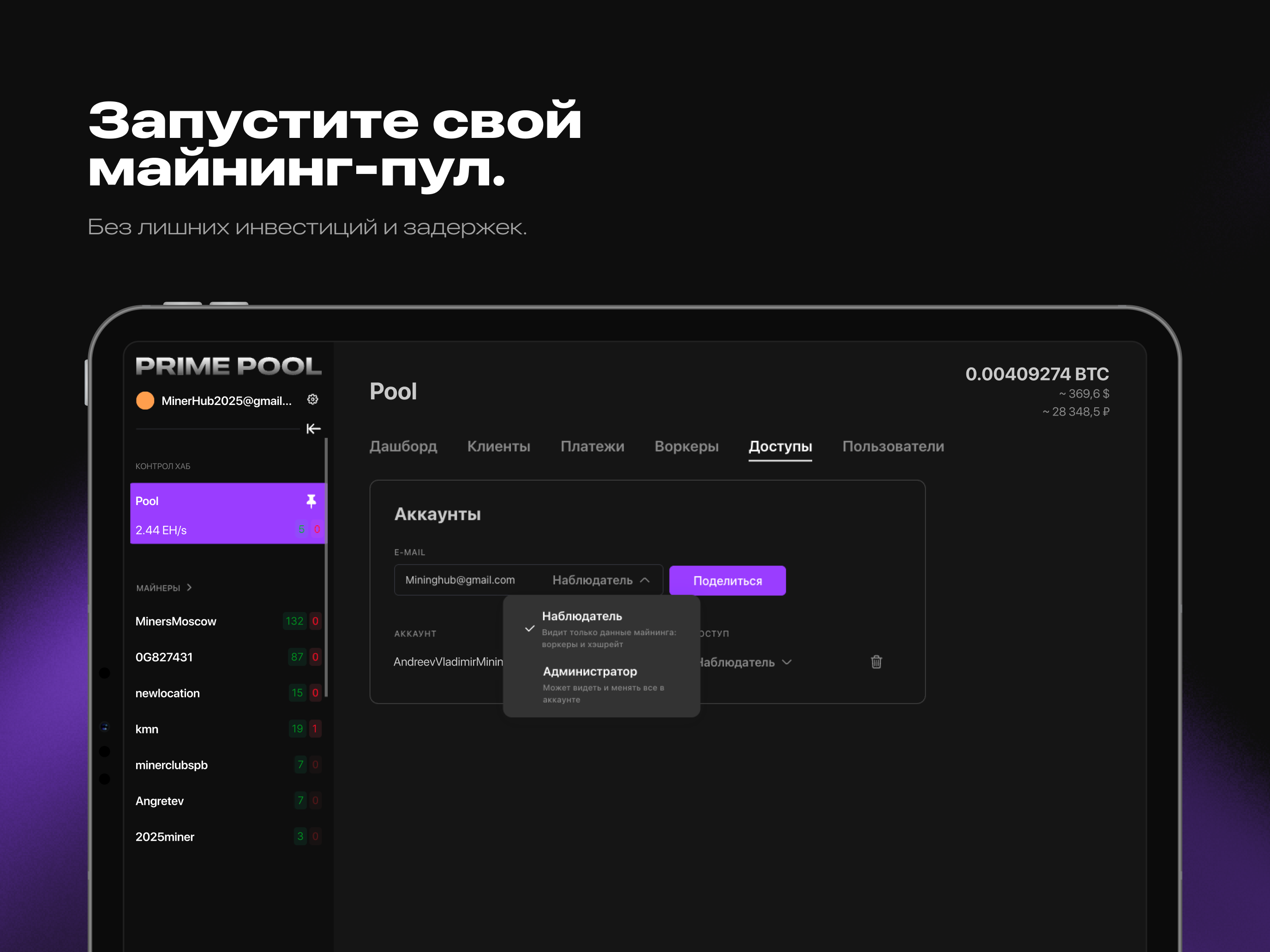Screen dimensions: 1270x952
Task: Click the 0.00409274 BTC balance
Action: pyautogui.click(x=1037, y=374)
